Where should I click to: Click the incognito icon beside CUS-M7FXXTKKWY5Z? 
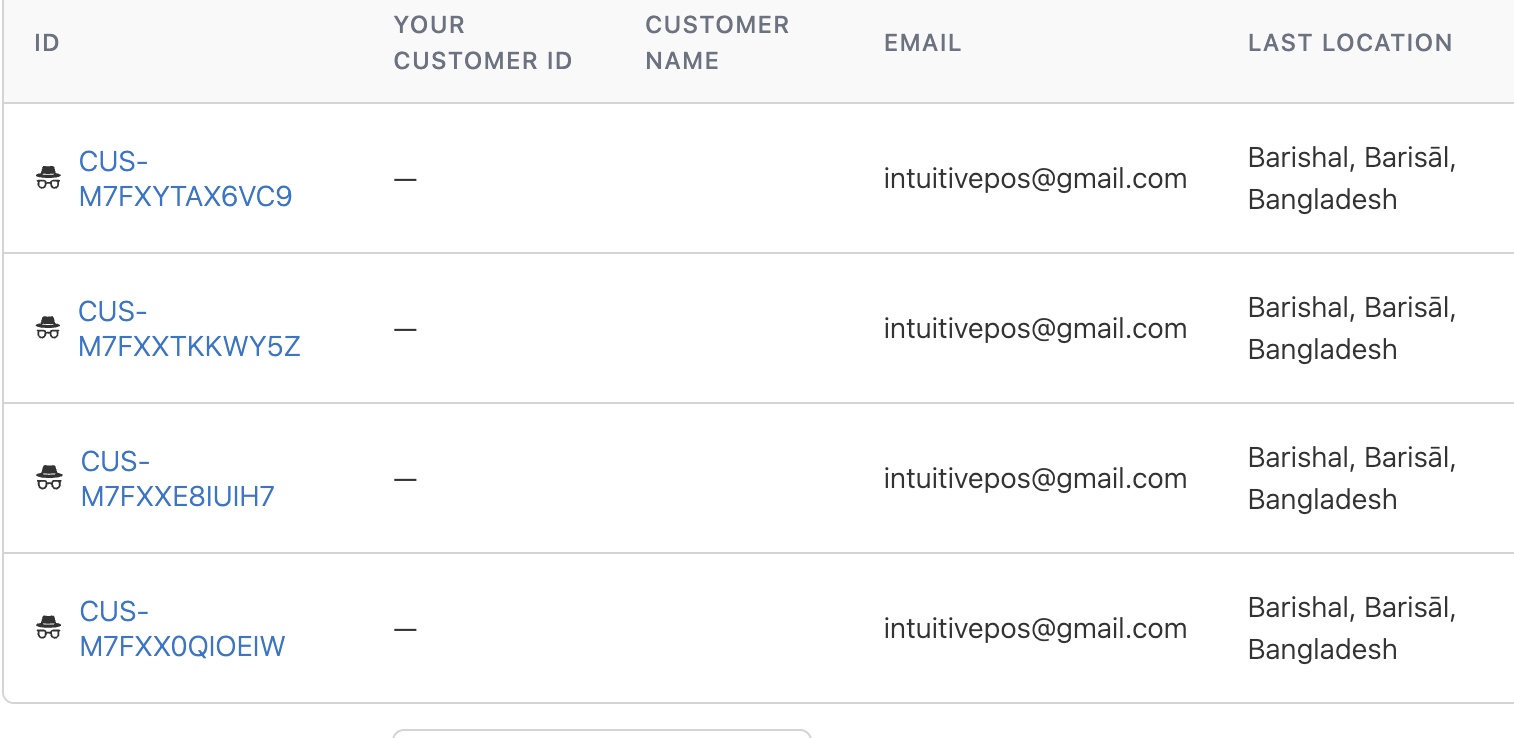(x=48, y=328)
